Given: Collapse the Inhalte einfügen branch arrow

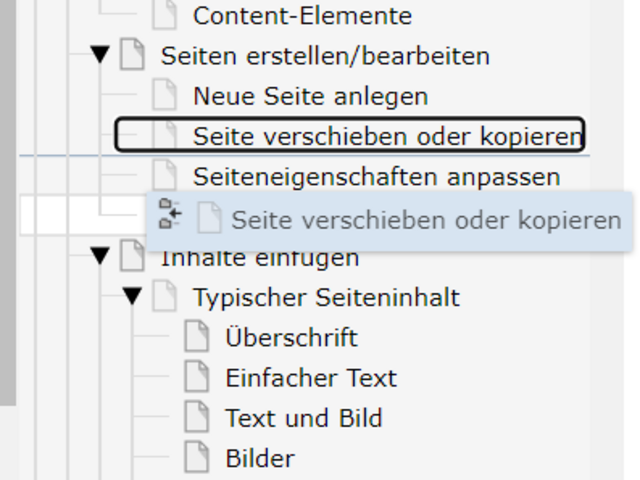Looking at the screenshot, I should pos(100,257).
